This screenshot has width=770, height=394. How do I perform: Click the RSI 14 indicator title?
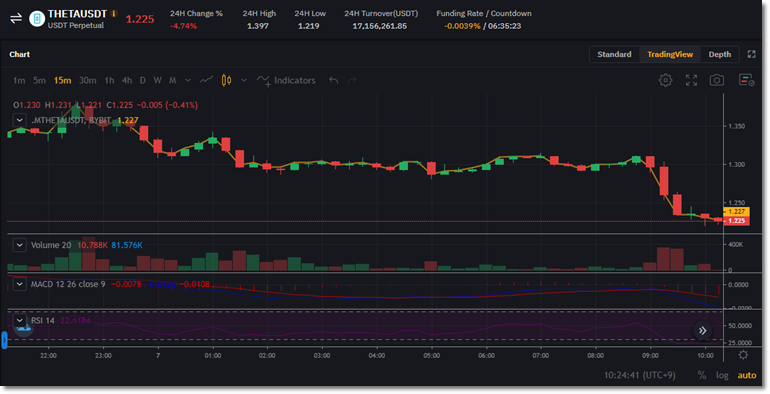[43, 320]
